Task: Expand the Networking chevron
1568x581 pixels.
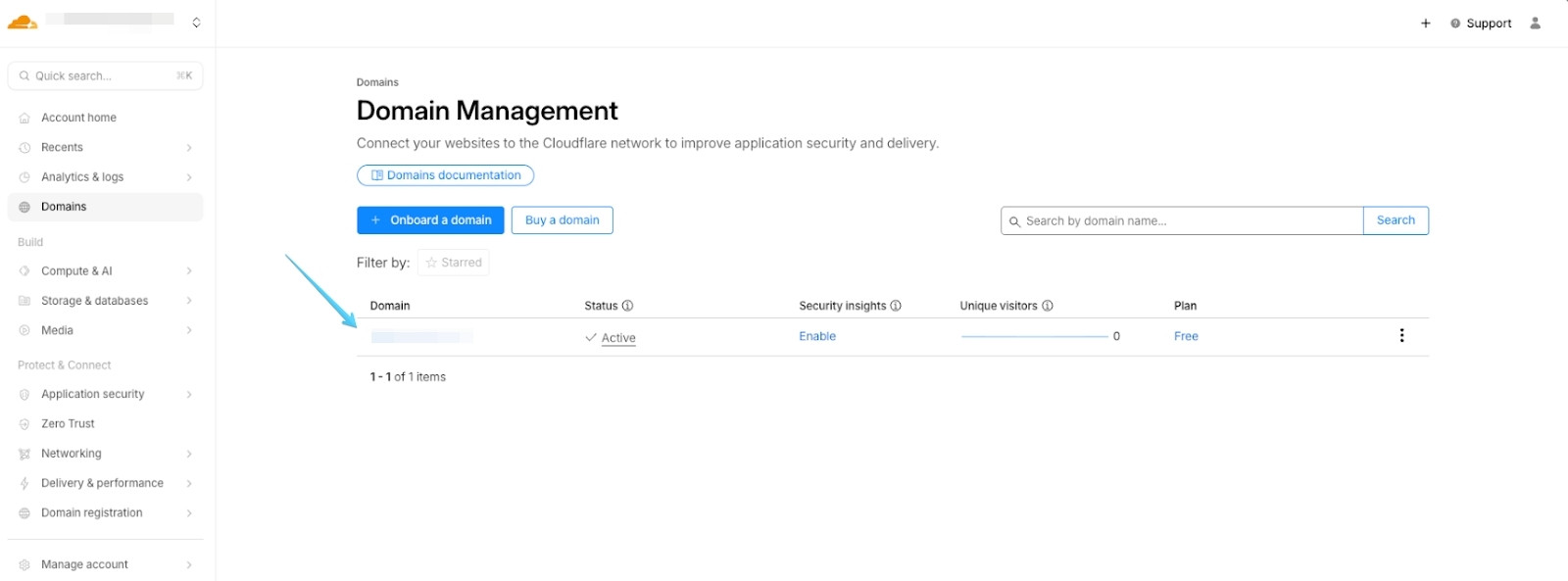Action: [189, 454]
